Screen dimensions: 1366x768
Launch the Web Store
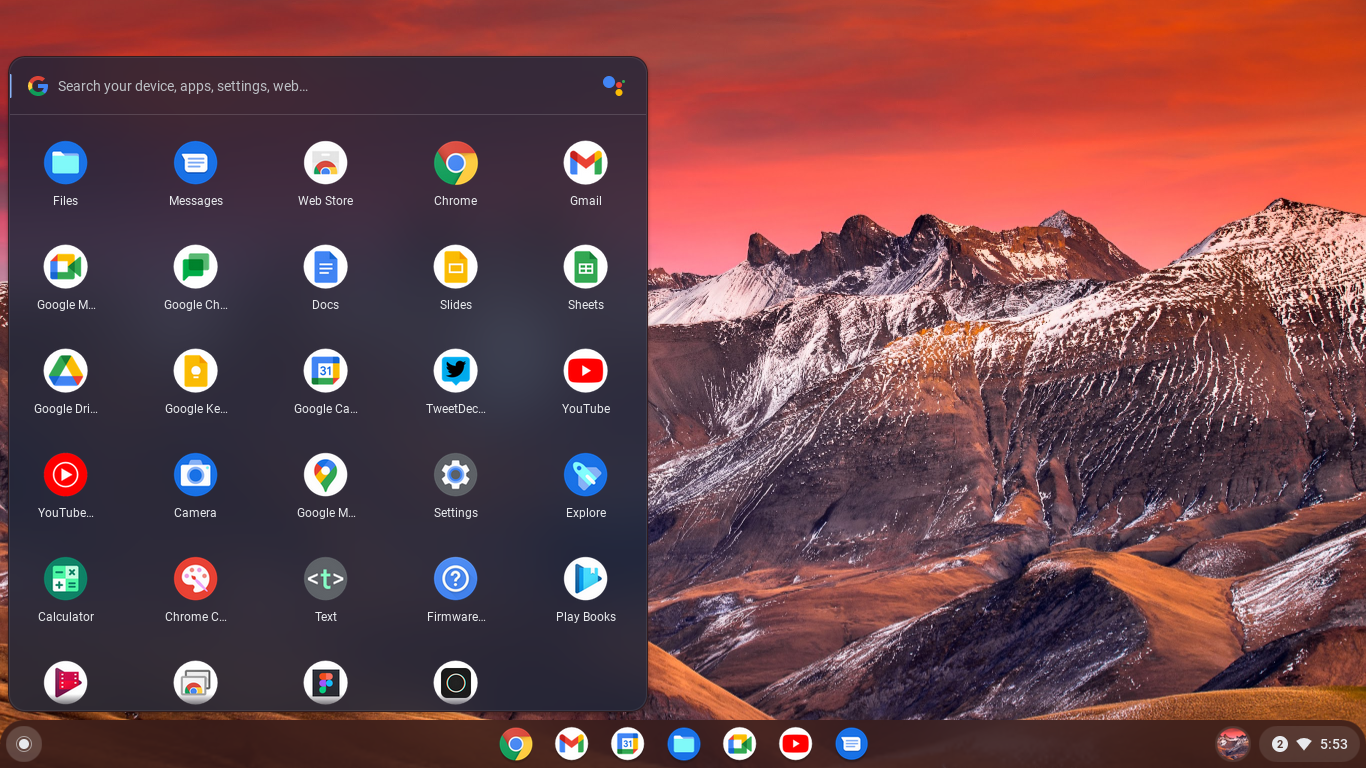pos(325,162)
